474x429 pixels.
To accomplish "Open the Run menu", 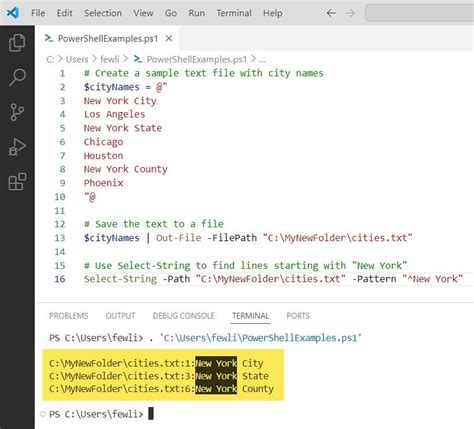I will point(196,13).
